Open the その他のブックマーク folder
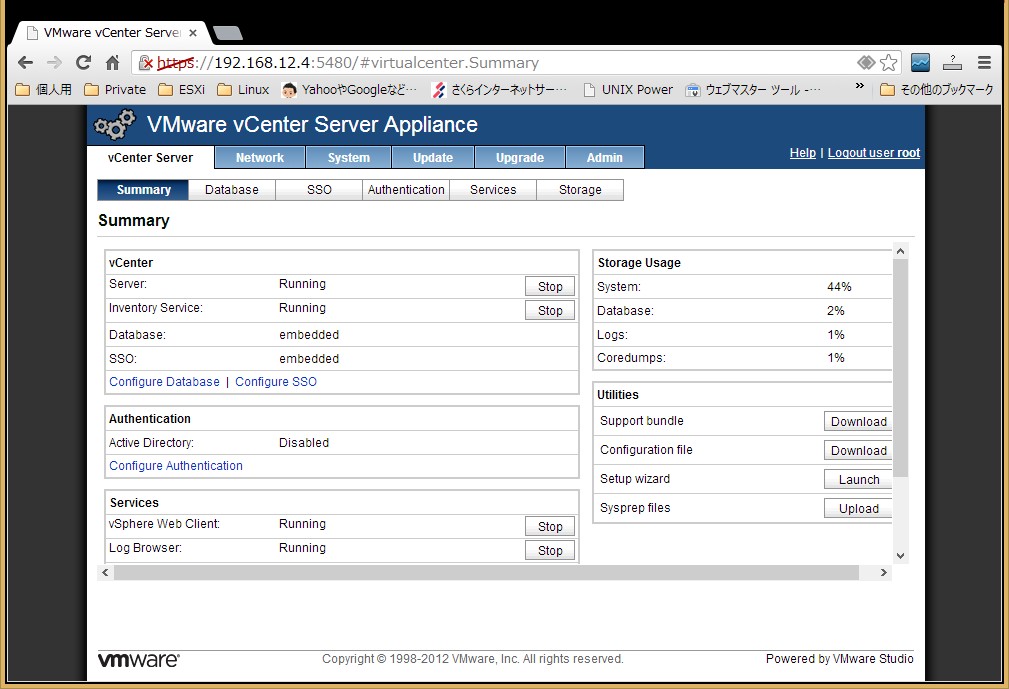 click(936, 89)
